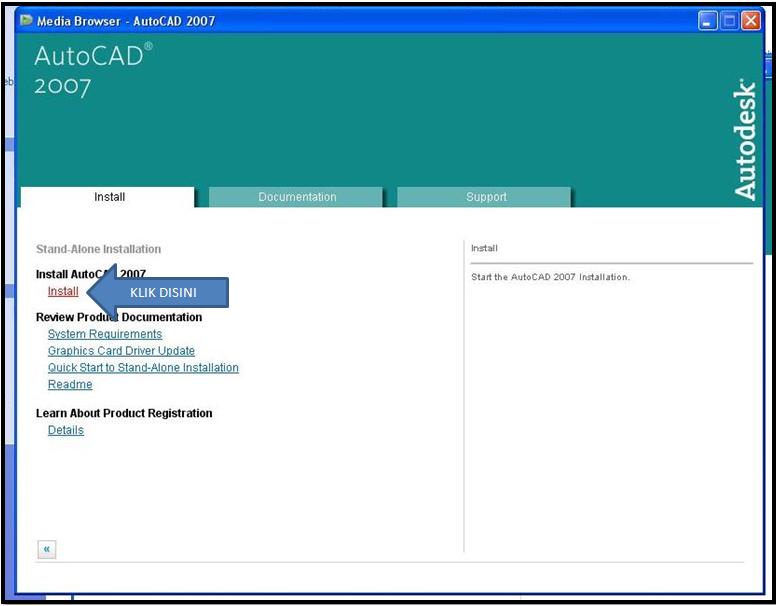Click the double-chevron back button
The width and height of the screenshot is (776, 606).
(47, 549)
